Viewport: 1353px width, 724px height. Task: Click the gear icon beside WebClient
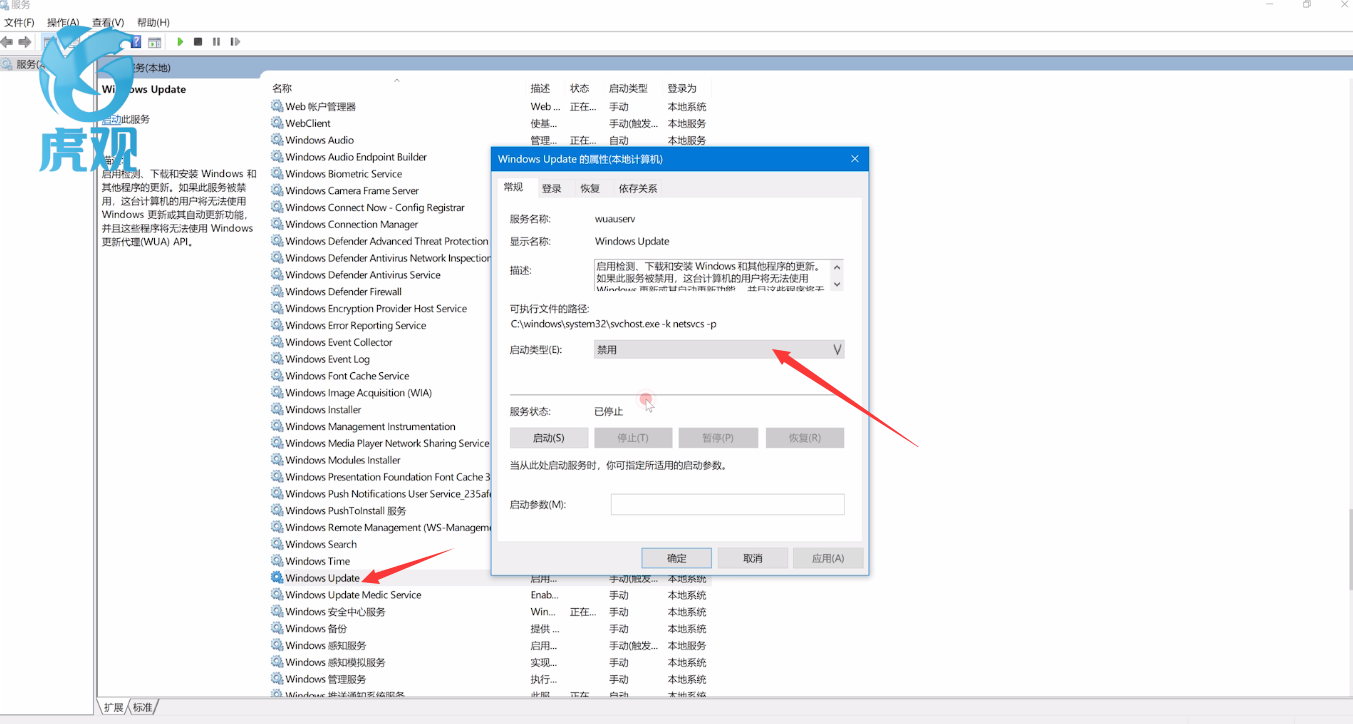[x=277, y=123]
